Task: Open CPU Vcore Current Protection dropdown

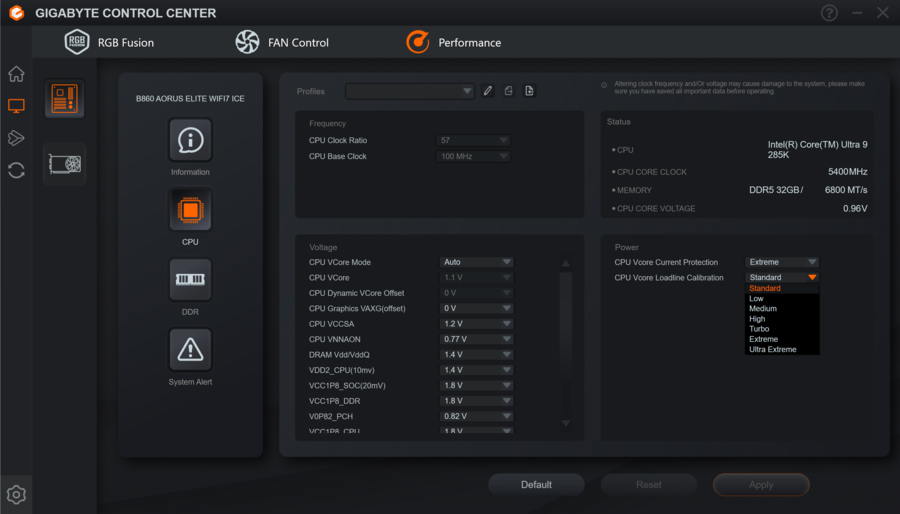Action: (x=782, y=262)
